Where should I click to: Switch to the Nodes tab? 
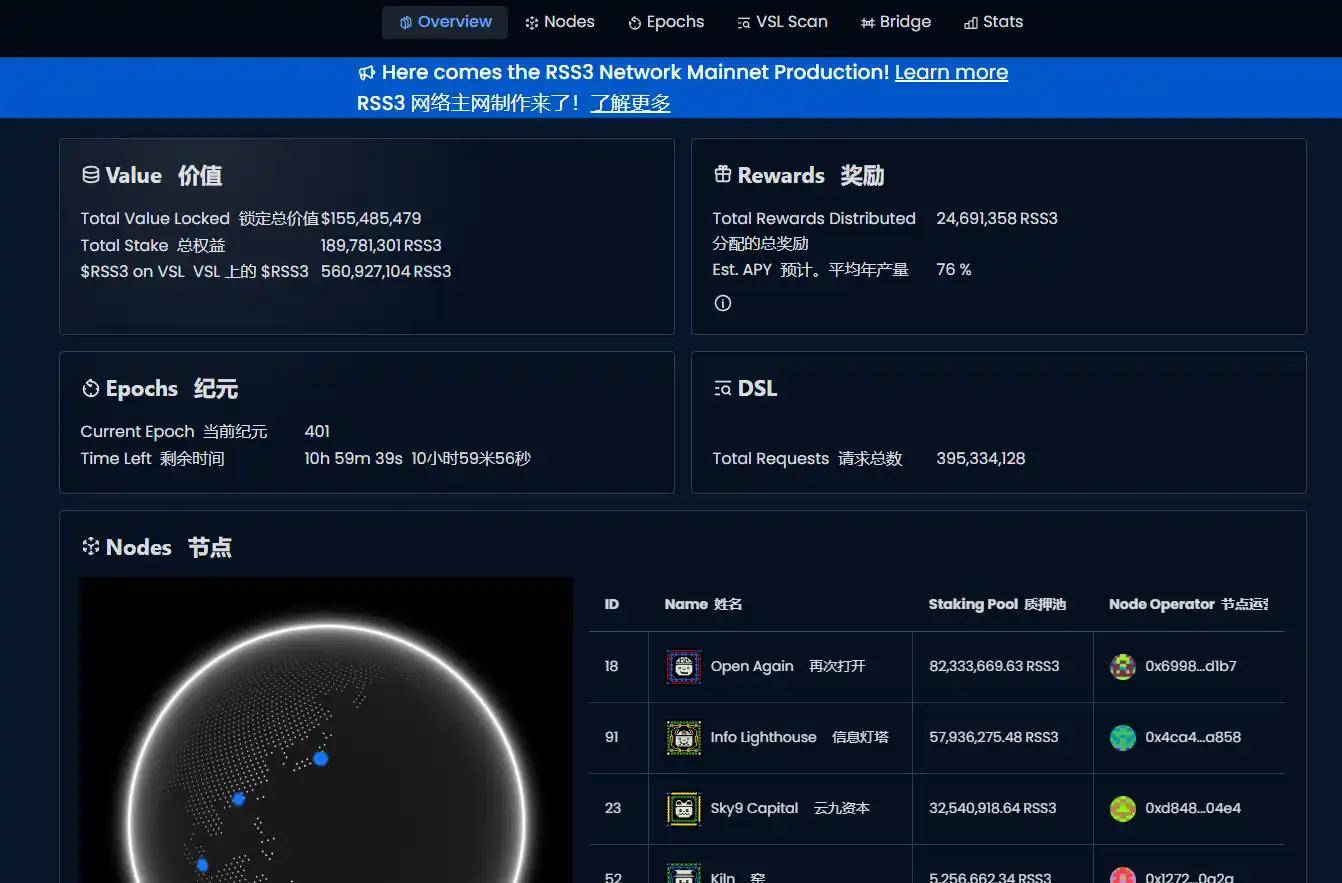pyautogui.click(x=560, y=22)
